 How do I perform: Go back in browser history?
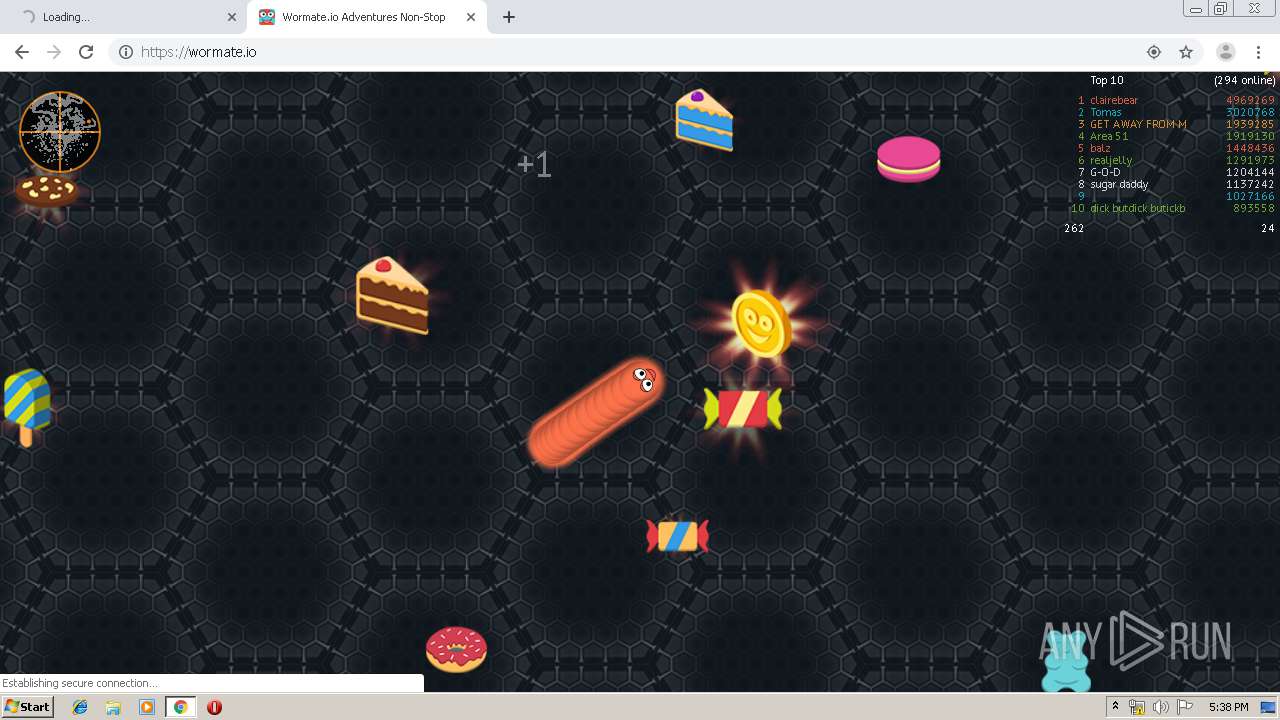pos(22,52)
